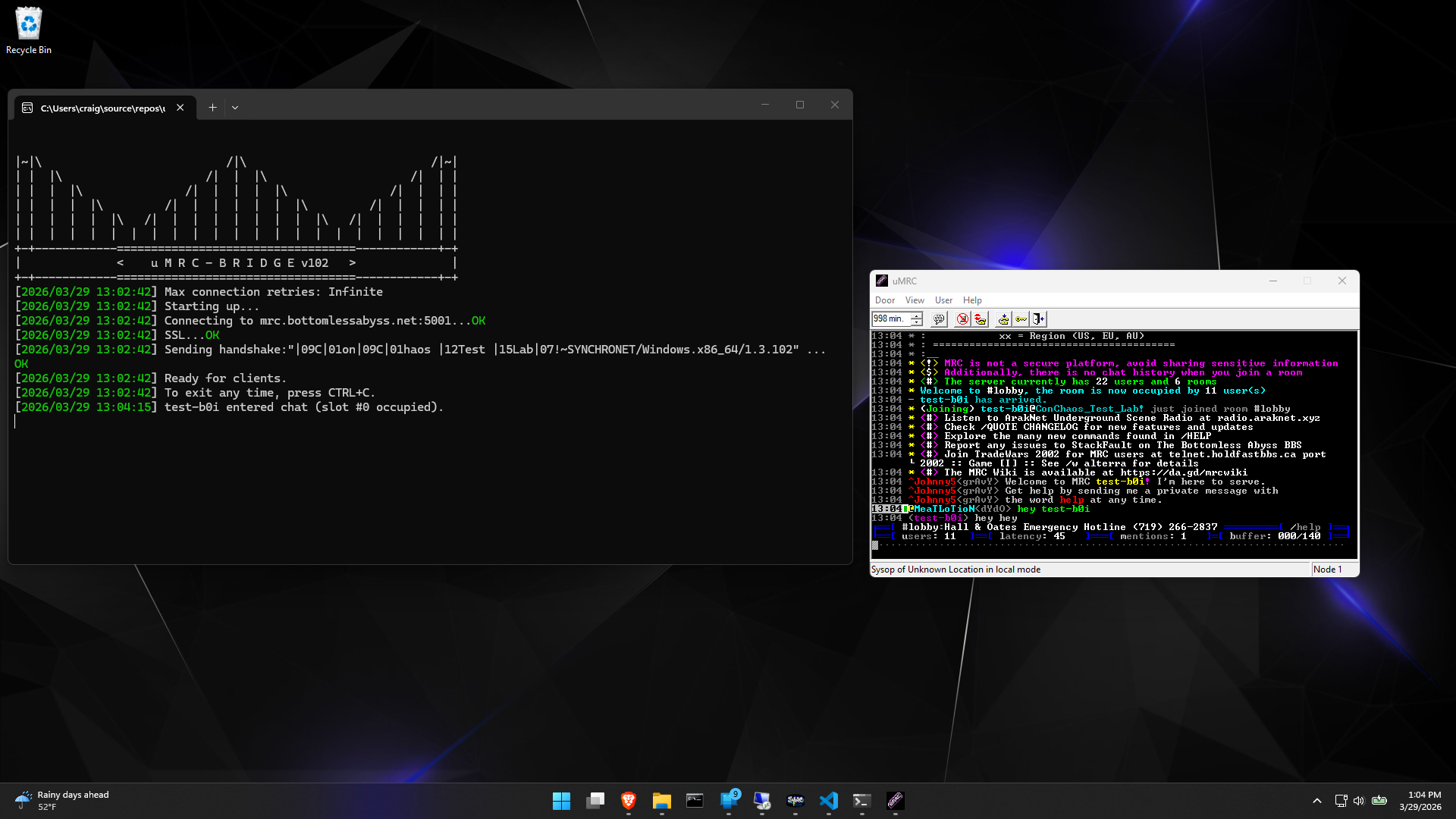Click the exit door toolbar icon

[x=1039, y=319]
